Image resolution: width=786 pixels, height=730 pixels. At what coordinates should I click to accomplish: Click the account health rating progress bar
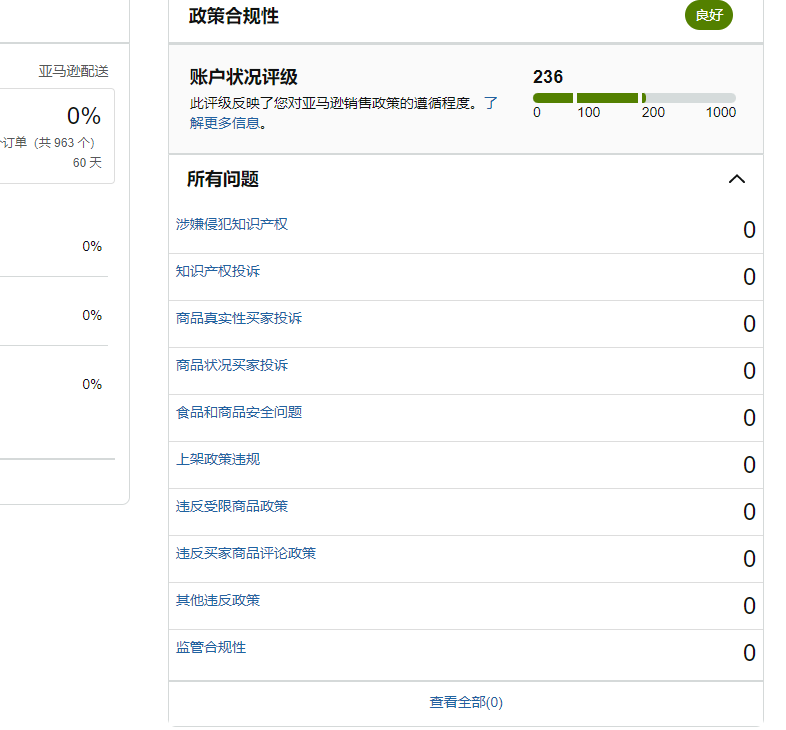point(634,98)
